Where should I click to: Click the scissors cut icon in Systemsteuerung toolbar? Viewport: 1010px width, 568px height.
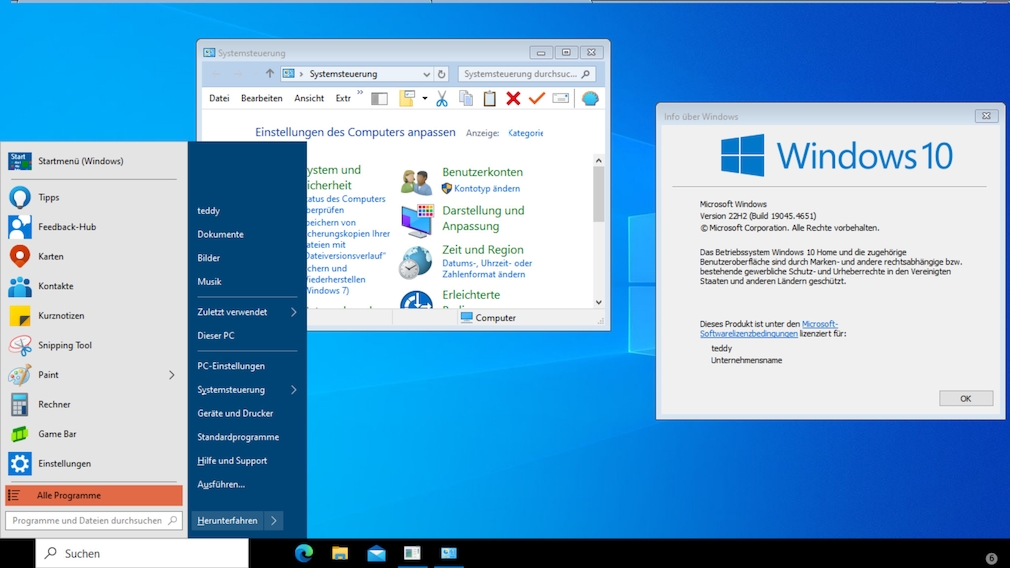(x=442, y=99)
